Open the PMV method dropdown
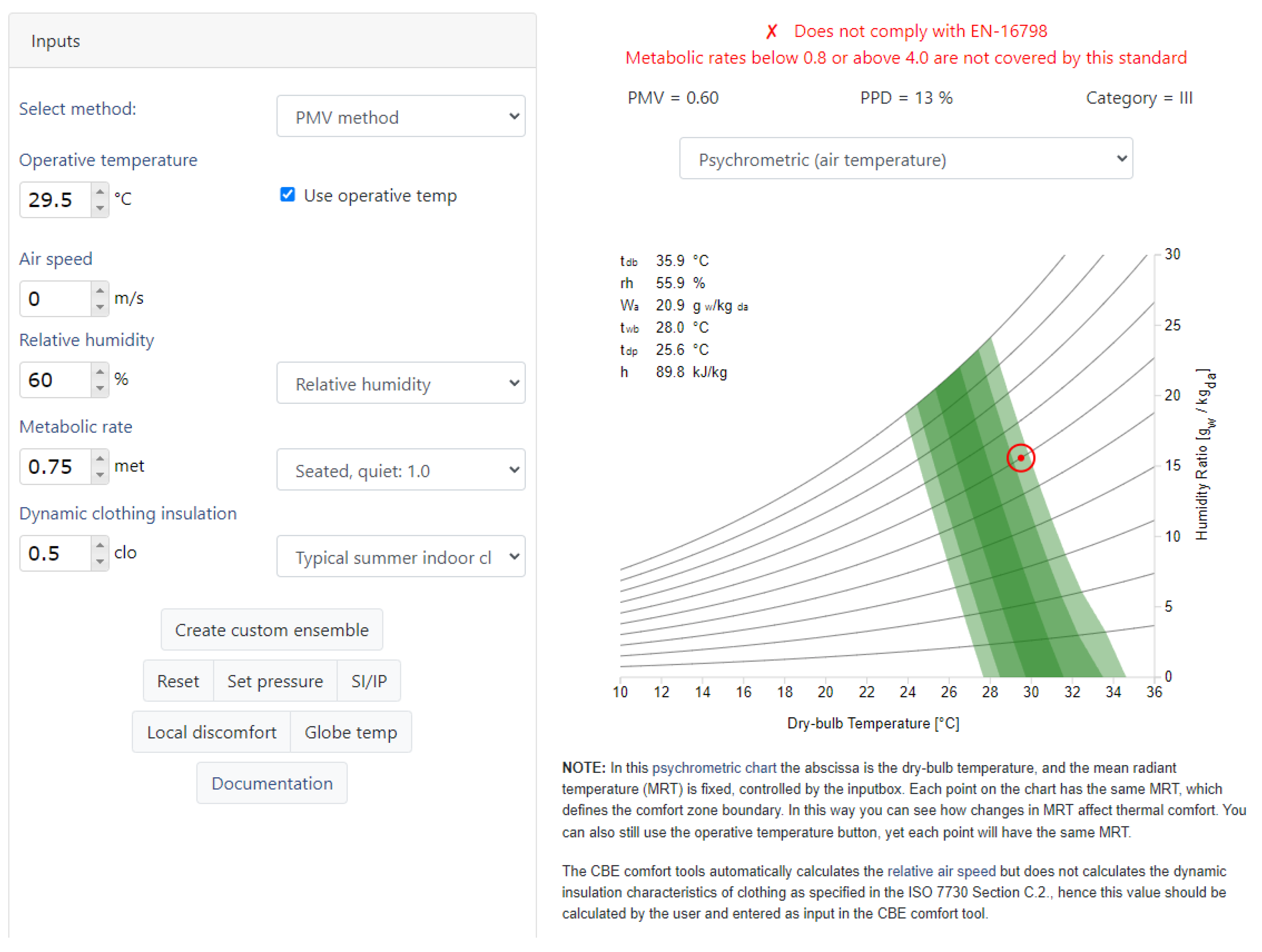 [x=401, y=117]
